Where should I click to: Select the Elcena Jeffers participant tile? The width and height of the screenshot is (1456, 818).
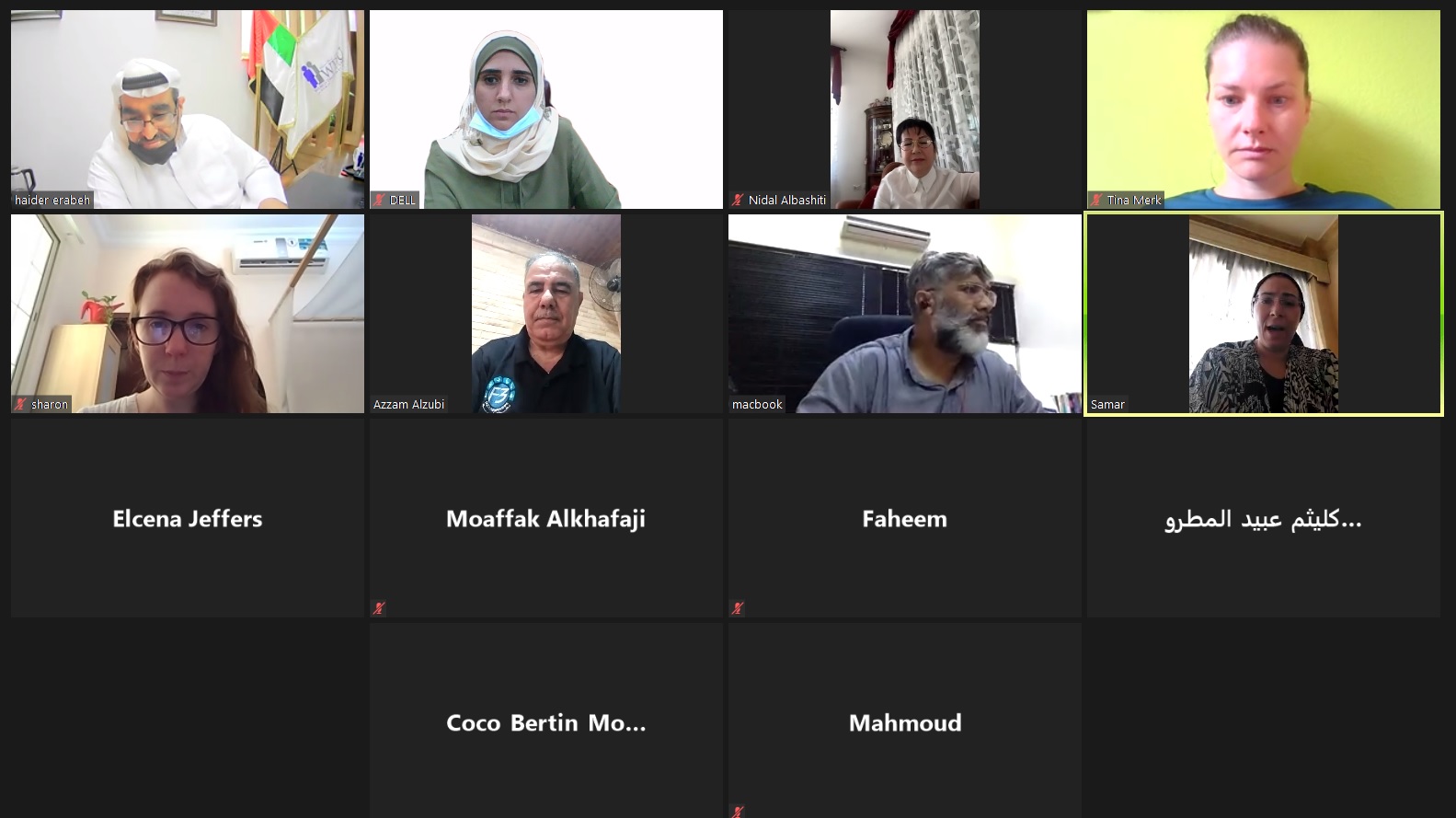click(188, 518)
